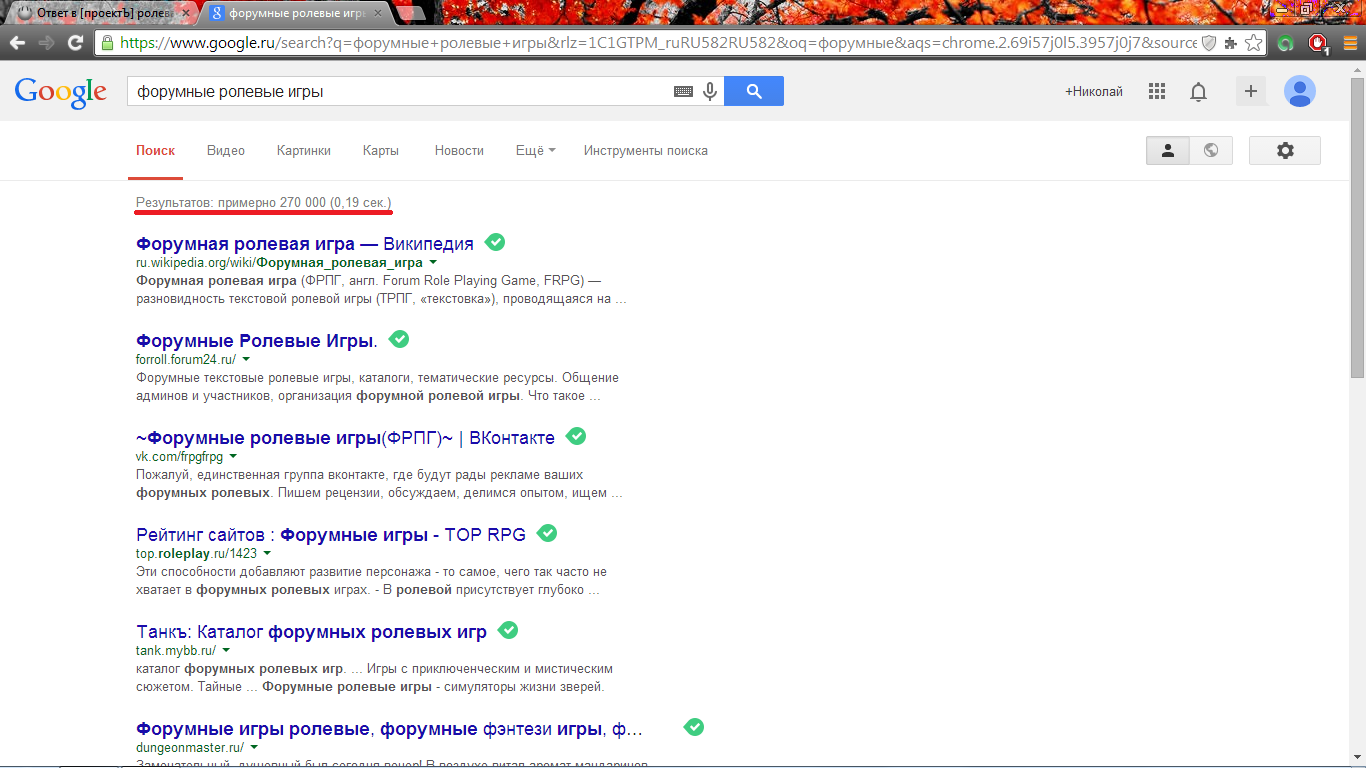This screenshot has width=1366, height=768.
Task: Start voice search with the microphone icon
Action: [710, 91]
